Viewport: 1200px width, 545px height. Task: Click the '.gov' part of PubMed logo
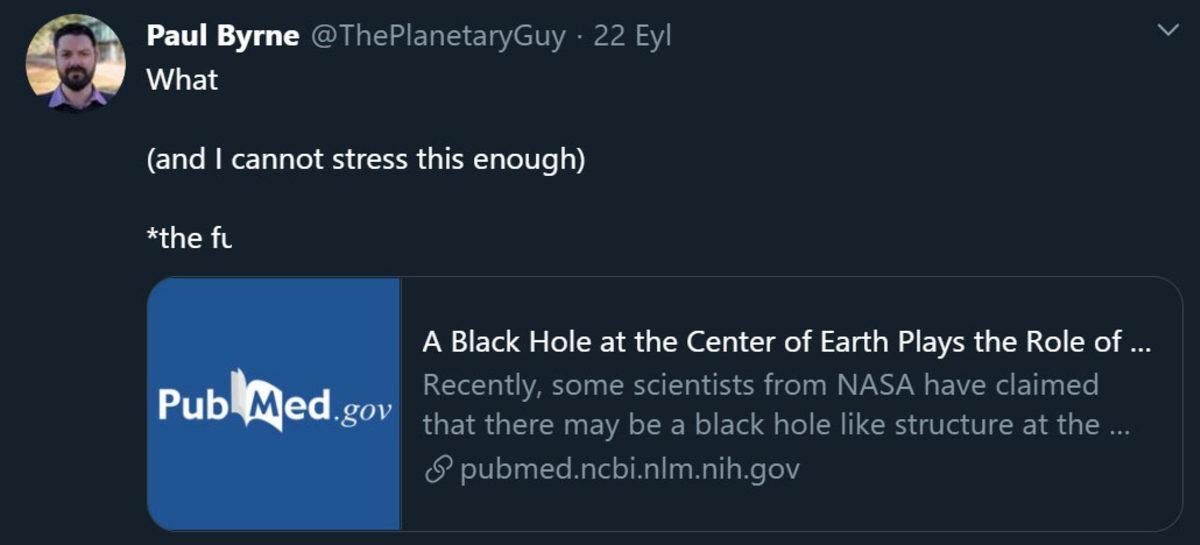[363, 412]
